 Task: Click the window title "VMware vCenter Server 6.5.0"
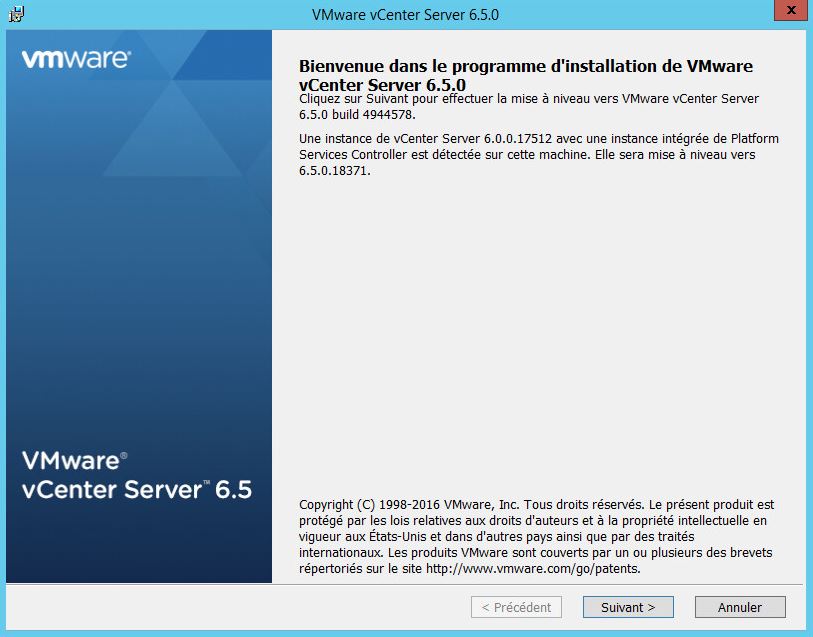tap(405, 15)
